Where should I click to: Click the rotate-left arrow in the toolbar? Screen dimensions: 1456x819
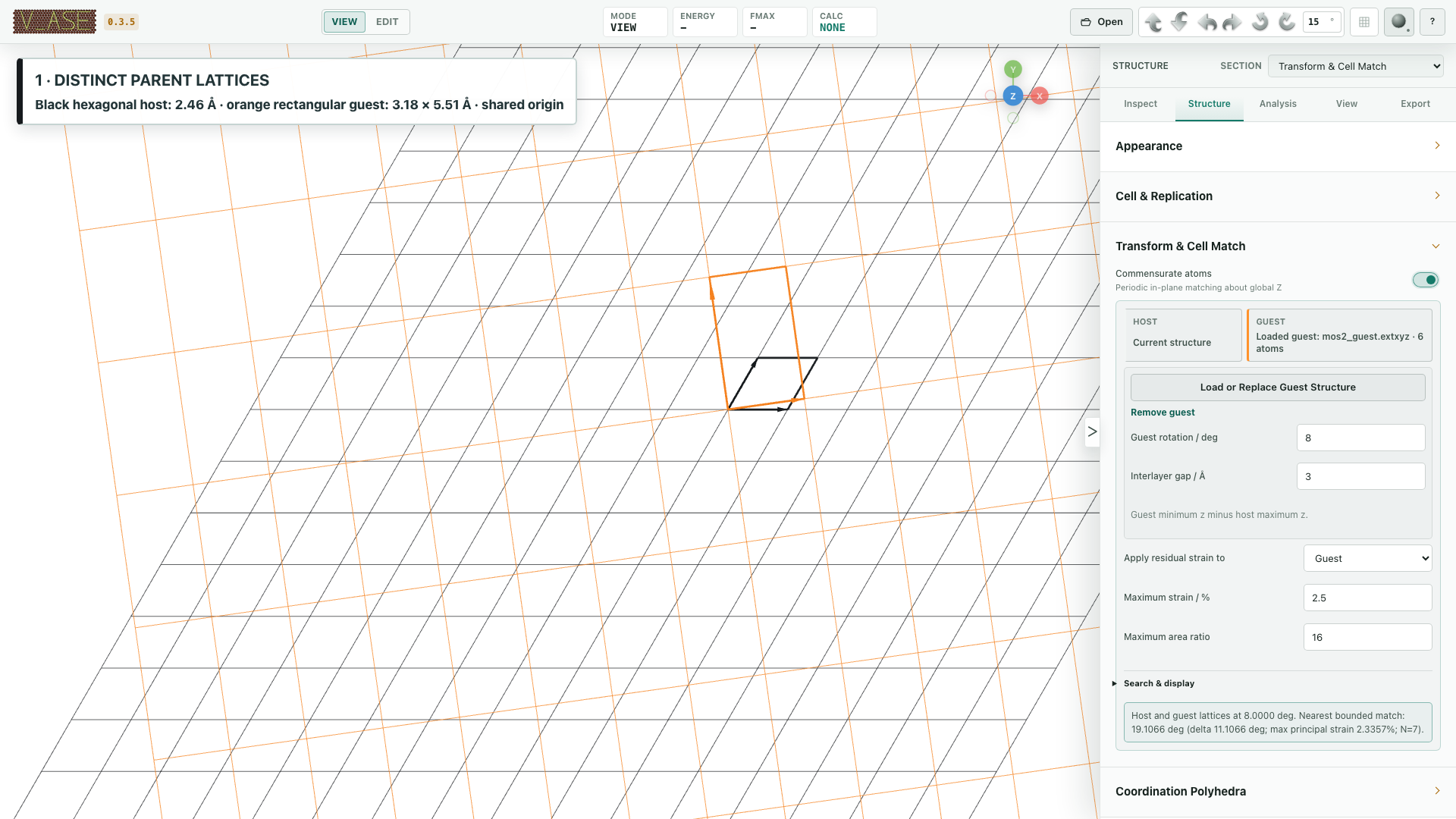(x=1207, y=22)
